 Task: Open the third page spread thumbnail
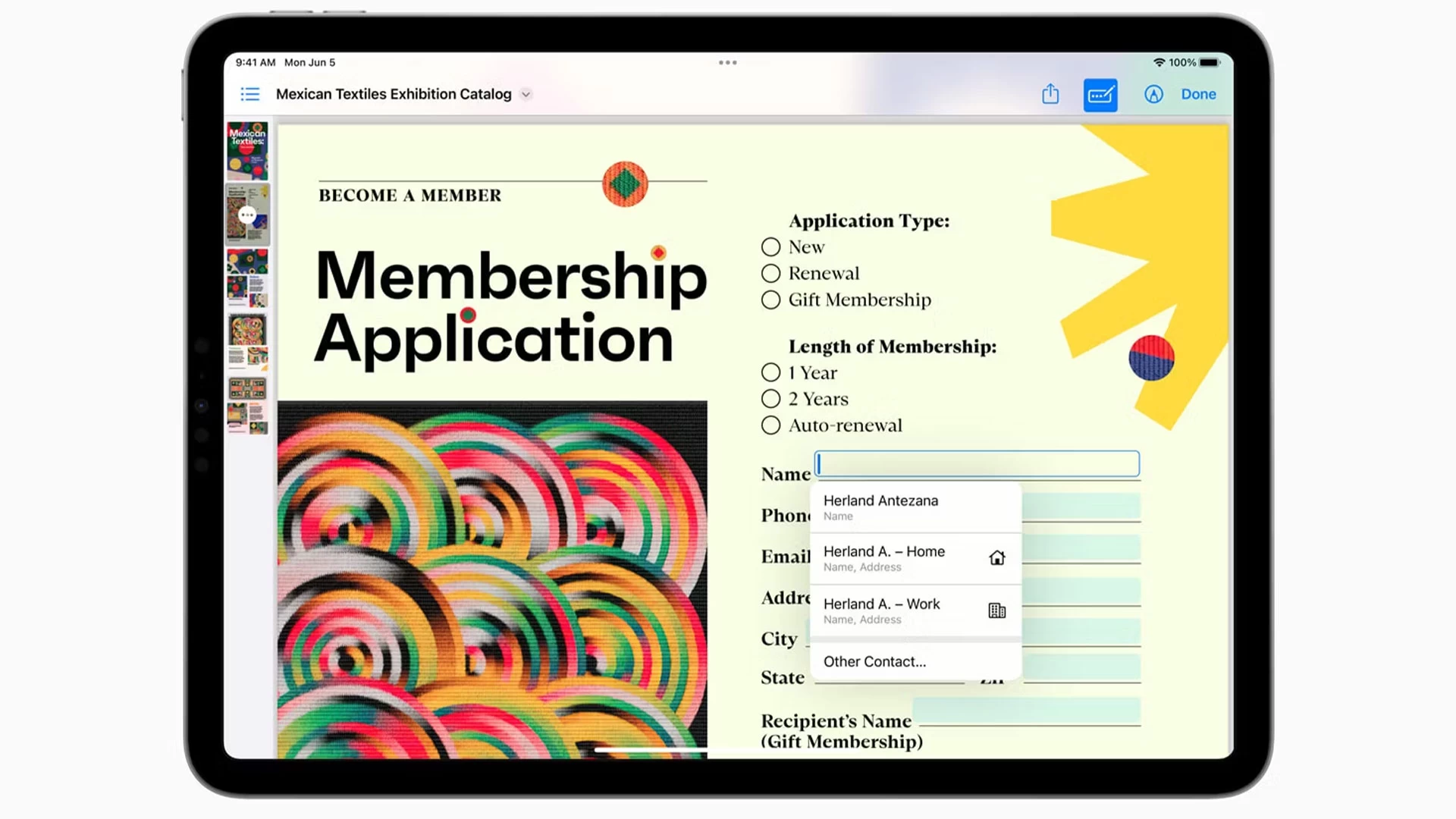click(247, 278)
